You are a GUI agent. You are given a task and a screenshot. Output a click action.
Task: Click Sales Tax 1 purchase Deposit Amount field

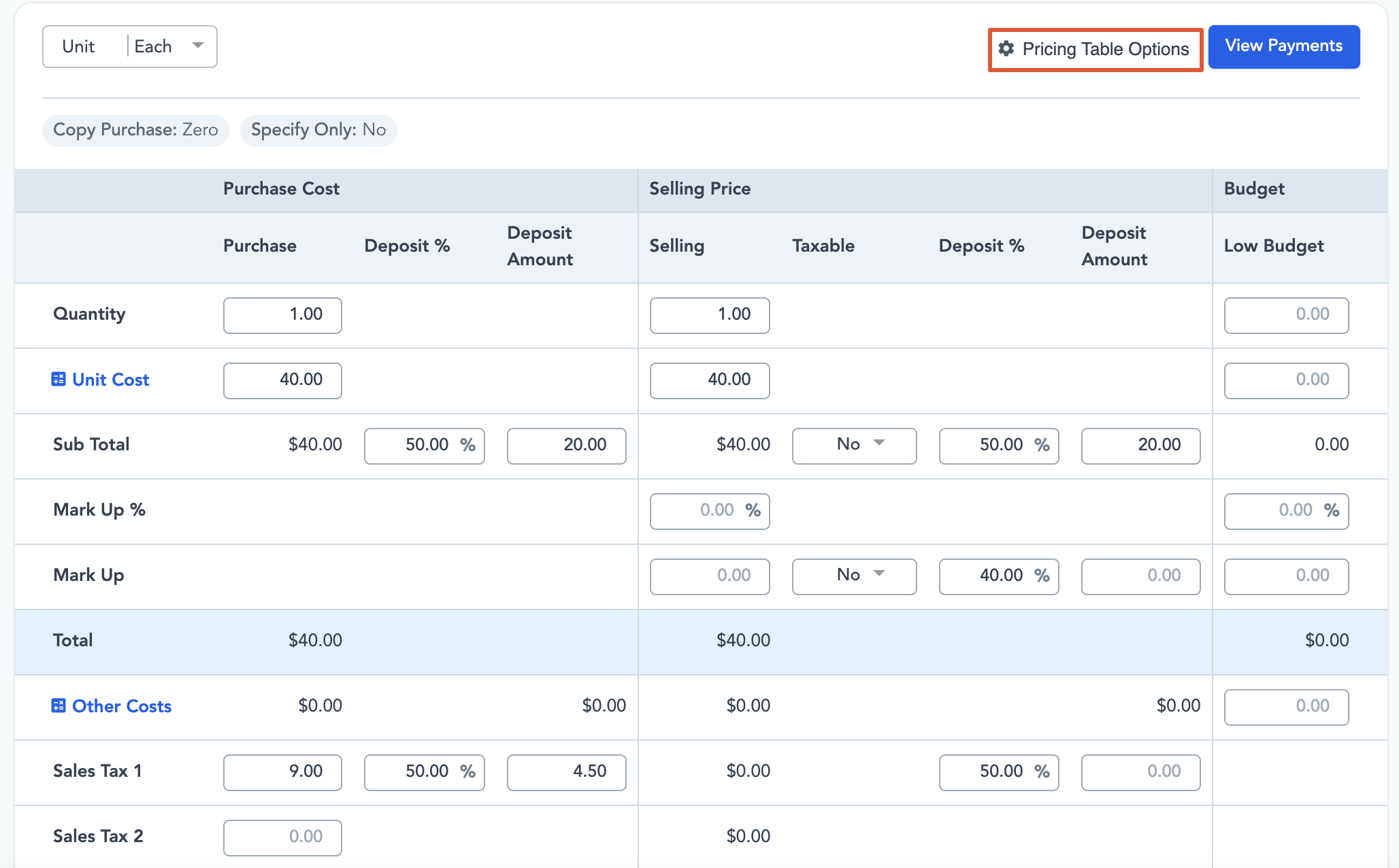[x=567, y=772]
